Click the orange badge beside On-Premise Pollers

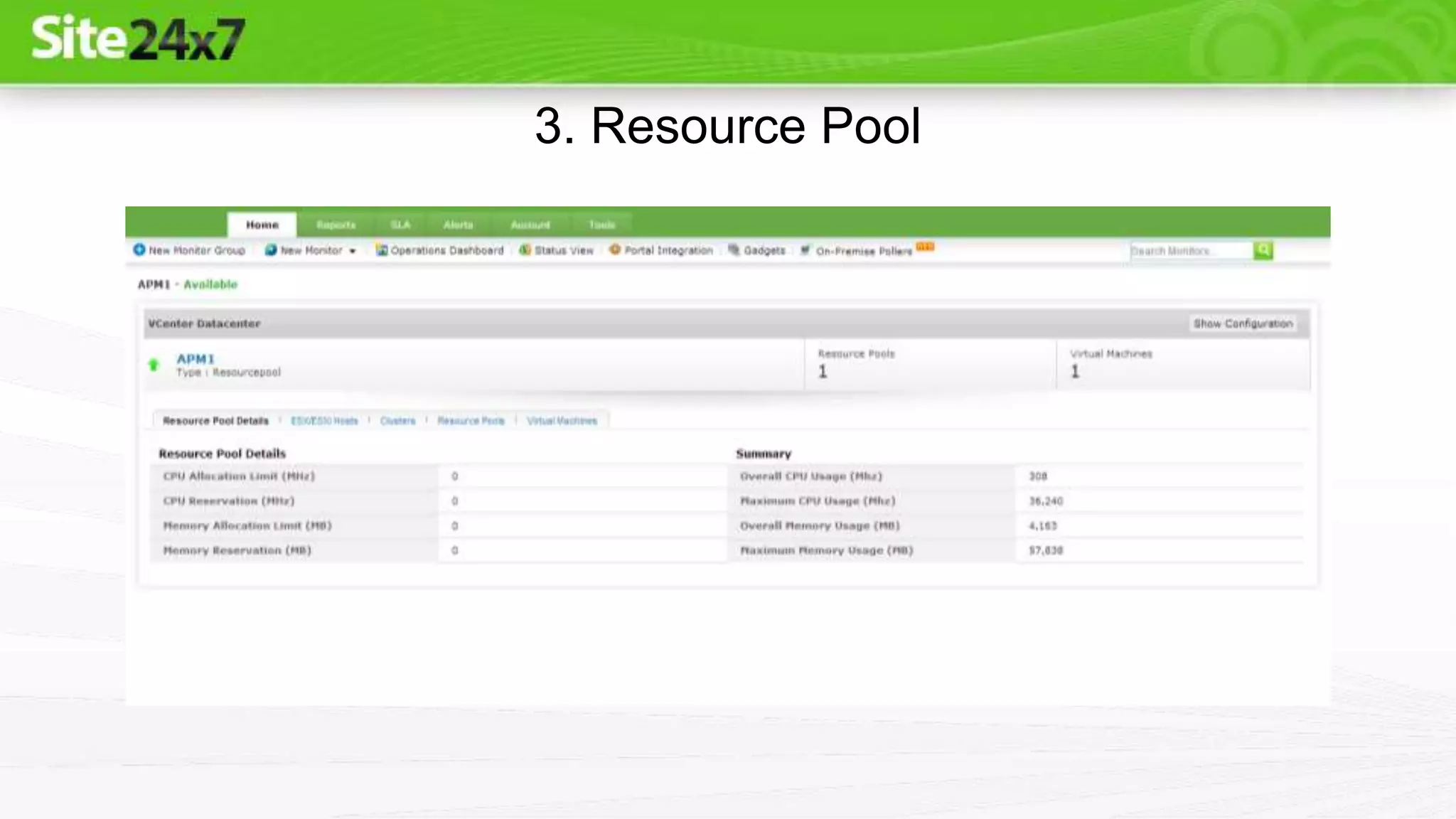[925, 246]
